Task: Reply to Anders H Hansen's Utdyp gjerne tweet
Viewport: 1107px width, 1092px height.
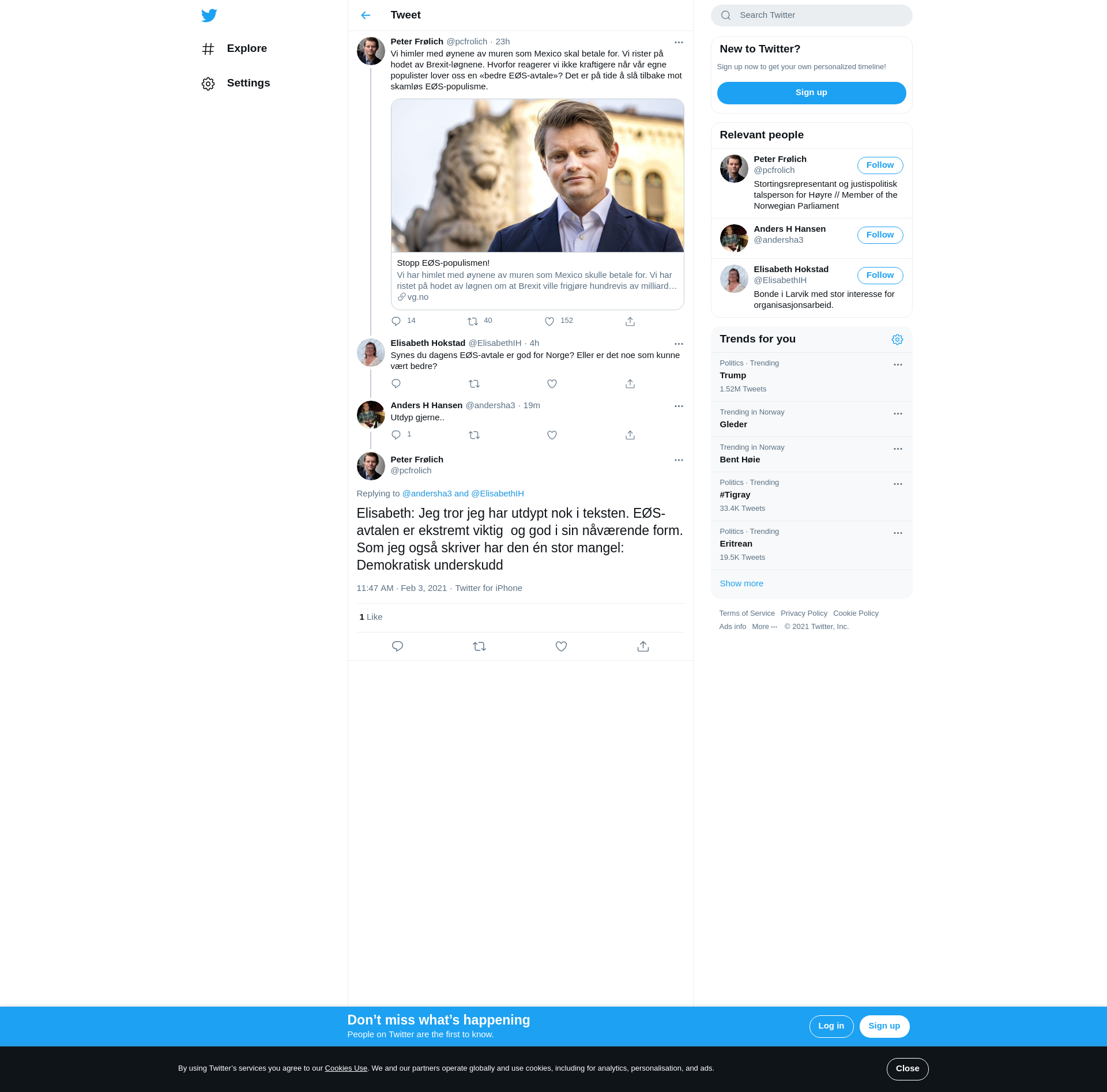Action: pos(396,435)
